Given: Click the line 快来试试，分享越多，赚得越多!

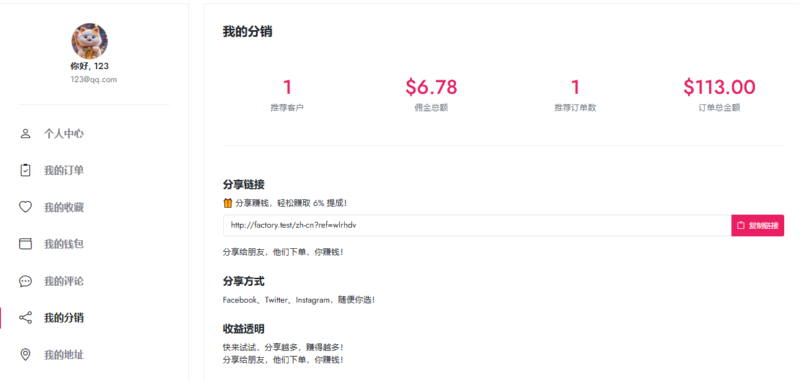Looking at the screenshot, I should 283,347.
